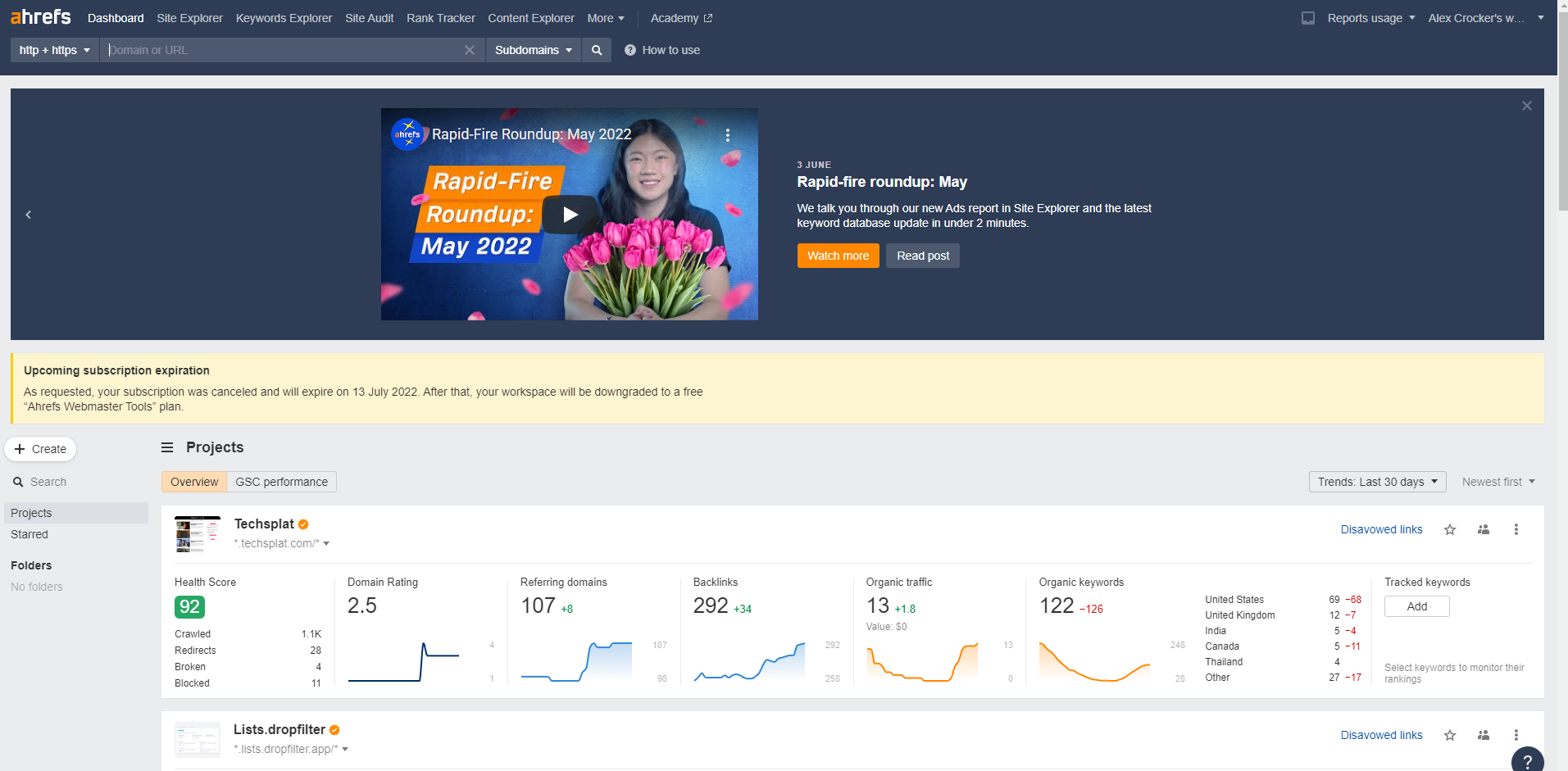Star the Lists.dropfilter project
Screen dimensions: 1568x771
tap(1450, 735)
